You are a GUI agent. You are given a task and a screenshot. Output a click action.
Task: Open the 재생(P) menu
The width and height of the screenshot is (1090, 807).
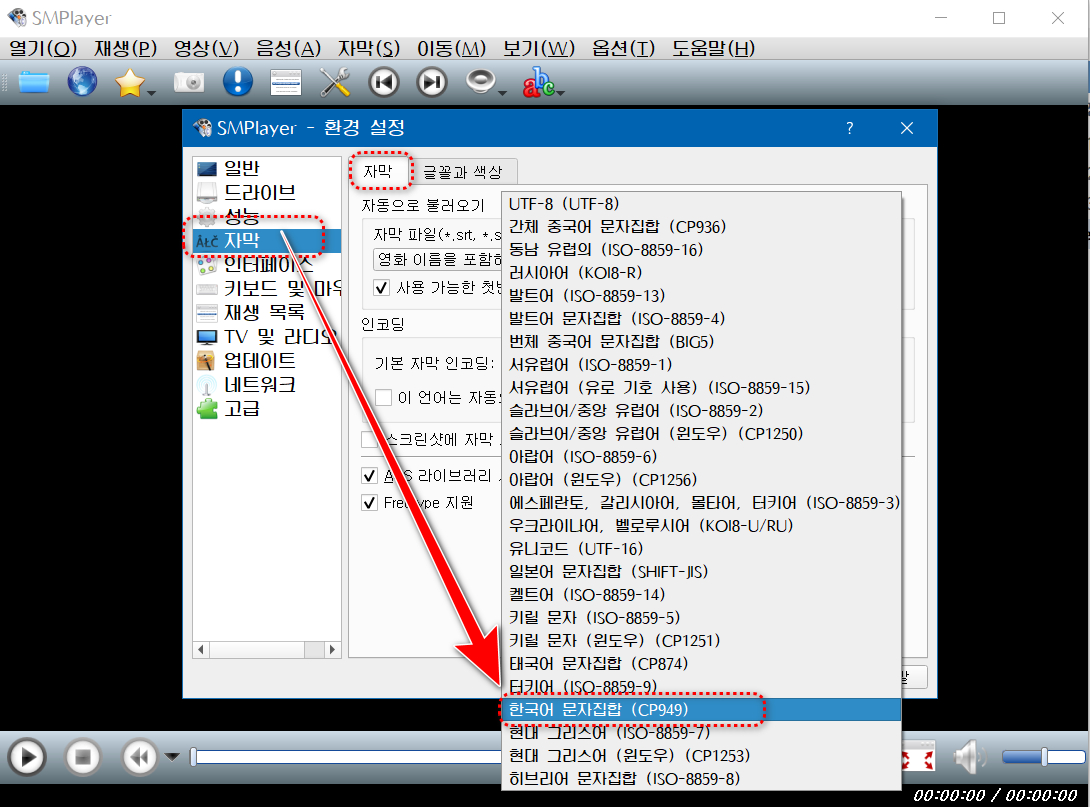126,49
